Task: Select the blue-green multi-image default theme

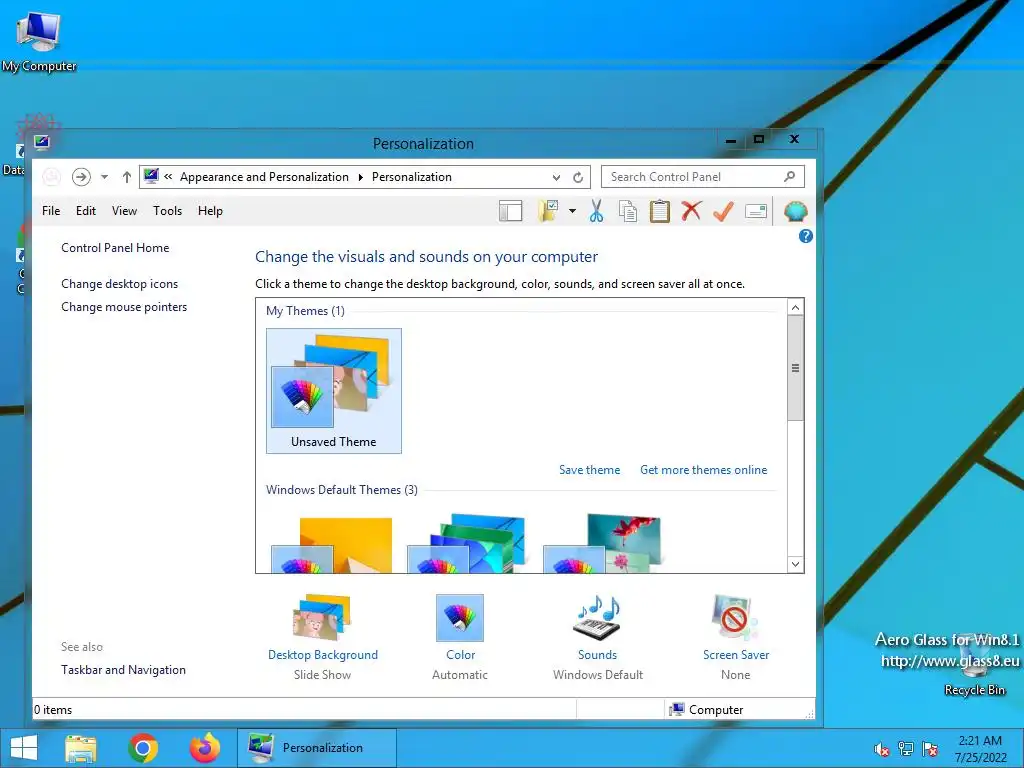Action: pyautogui.click(x=468, y=543)
